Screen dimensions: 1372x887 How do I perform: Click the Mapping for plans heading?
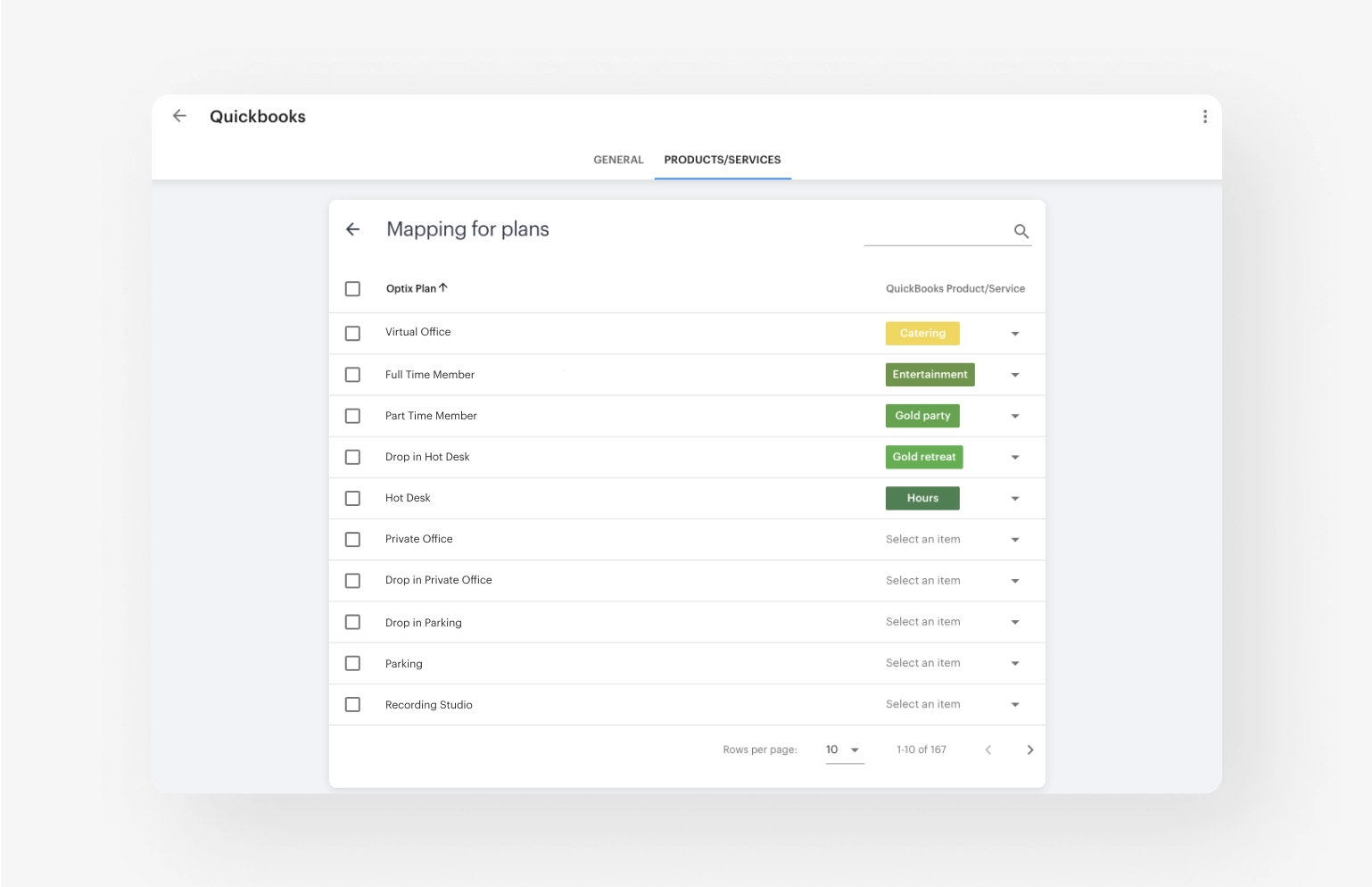click(x=467, y=229)
